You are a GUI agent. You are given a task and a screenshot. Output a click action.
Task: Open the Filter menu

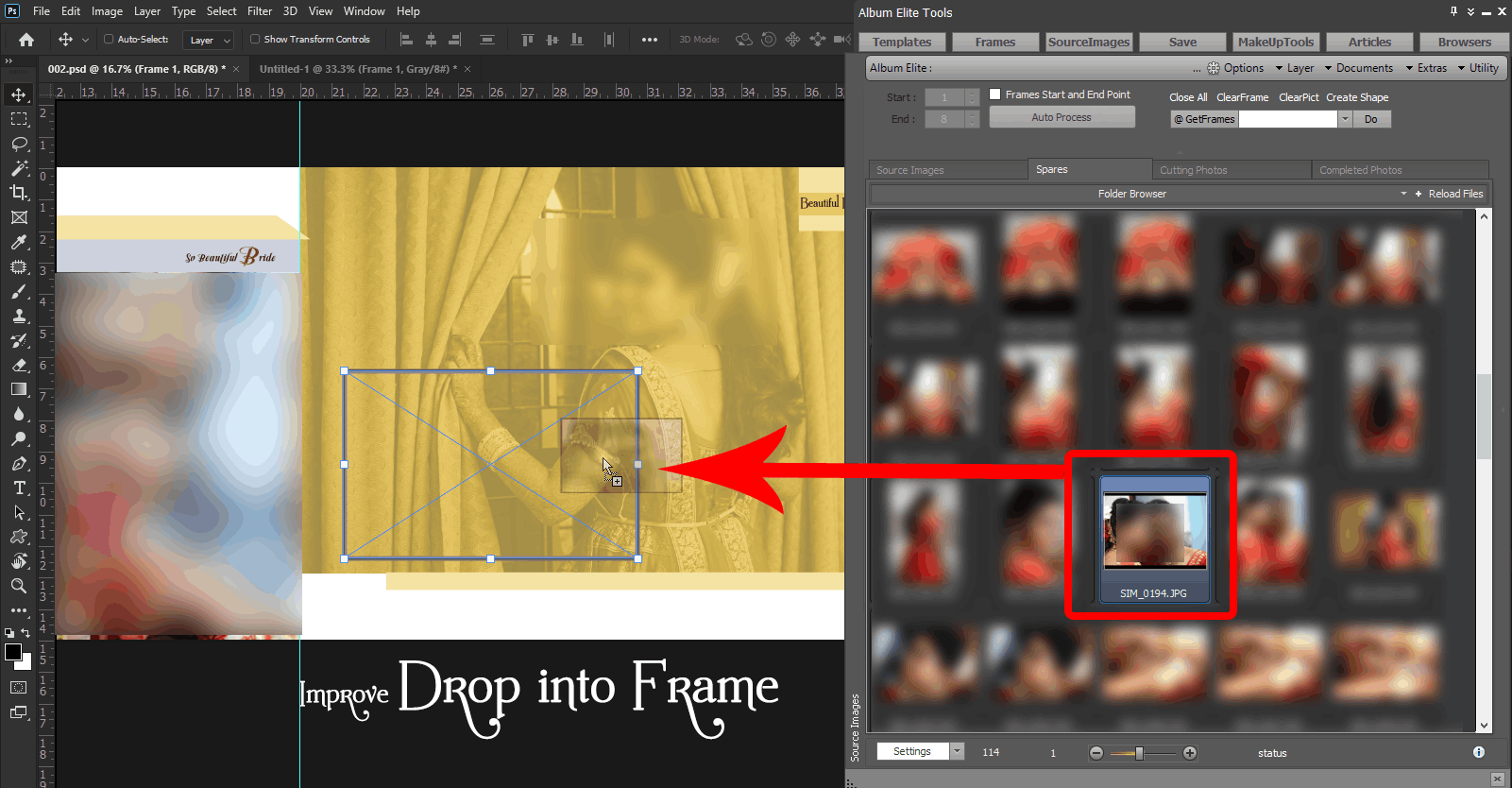pos(260,11)
